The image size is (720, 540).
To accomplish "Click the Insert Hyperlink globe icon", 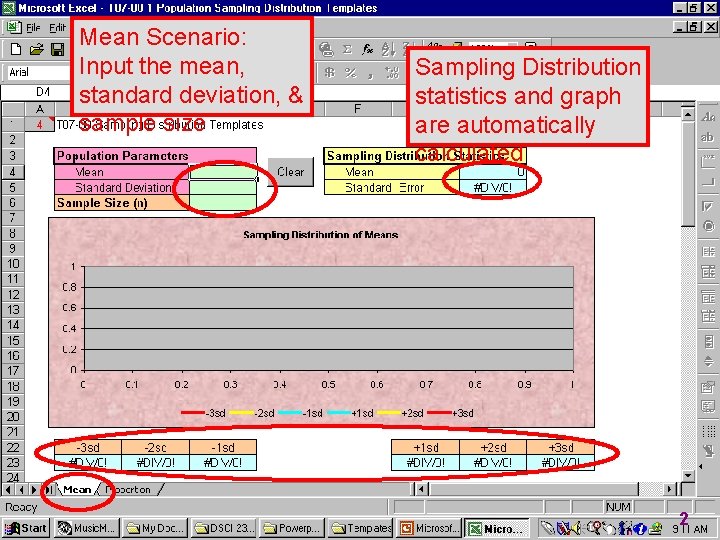I will click(x=326, y=49).
